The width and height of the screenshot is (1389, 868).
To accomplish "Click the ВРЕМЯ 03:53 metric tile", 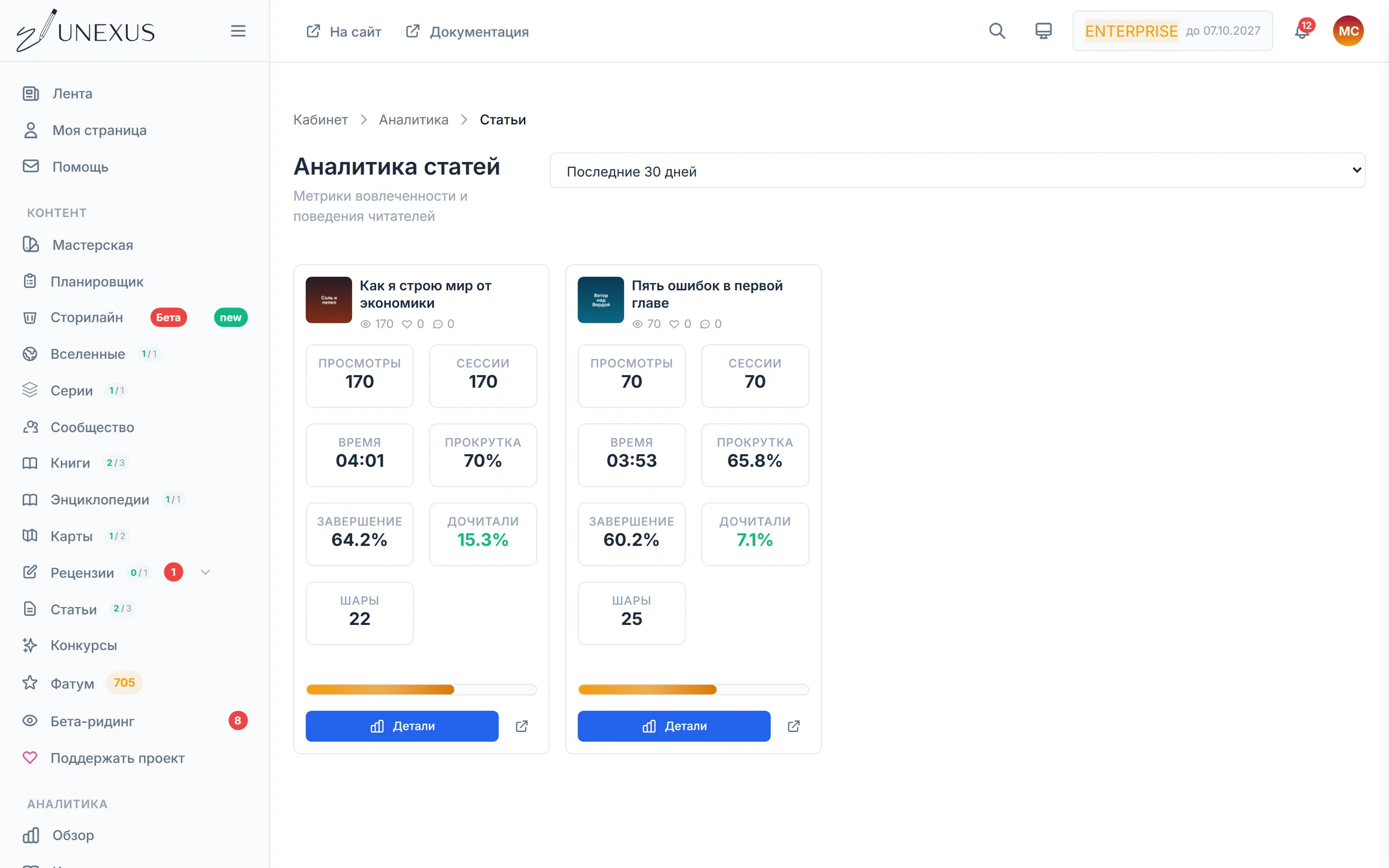I will coord(631,455).
